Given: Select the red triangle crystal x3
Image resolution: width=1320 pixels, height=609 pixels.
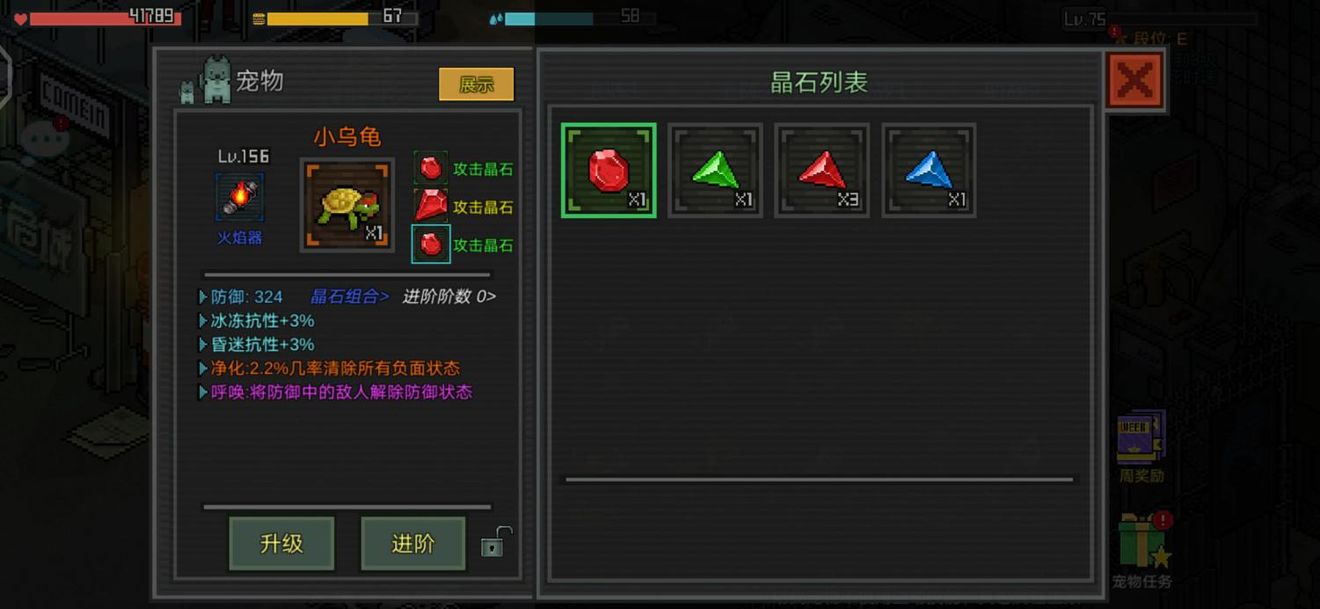Looking at the screenshot, I should click(822, 170).
